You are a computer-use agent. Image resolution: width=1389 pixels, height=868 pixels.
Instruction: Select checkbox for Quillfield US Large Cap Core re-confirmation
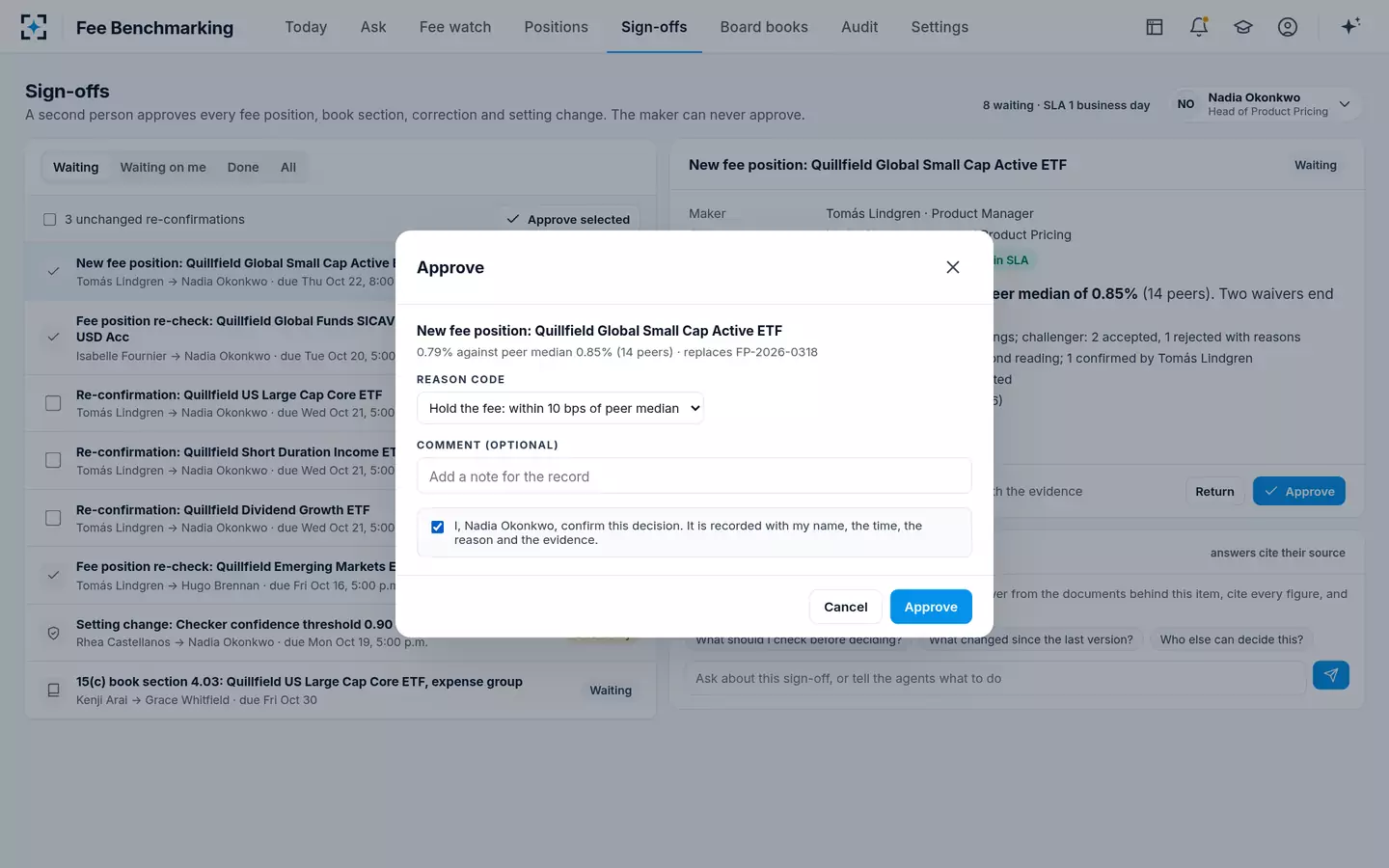(53, 403)
